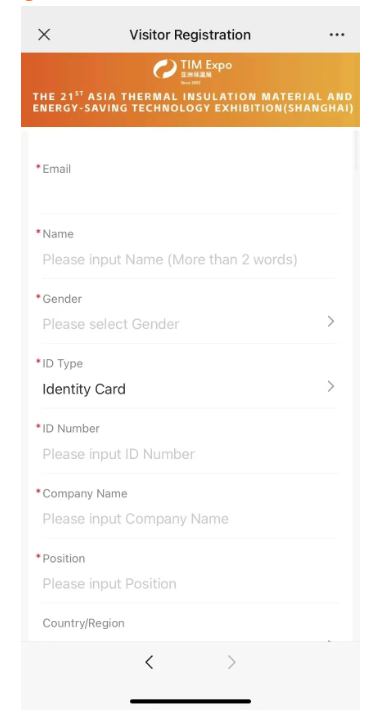387x714 pixels.
Task: Open ID Type dropdown showing Identity Card
Action: (190, 389)
